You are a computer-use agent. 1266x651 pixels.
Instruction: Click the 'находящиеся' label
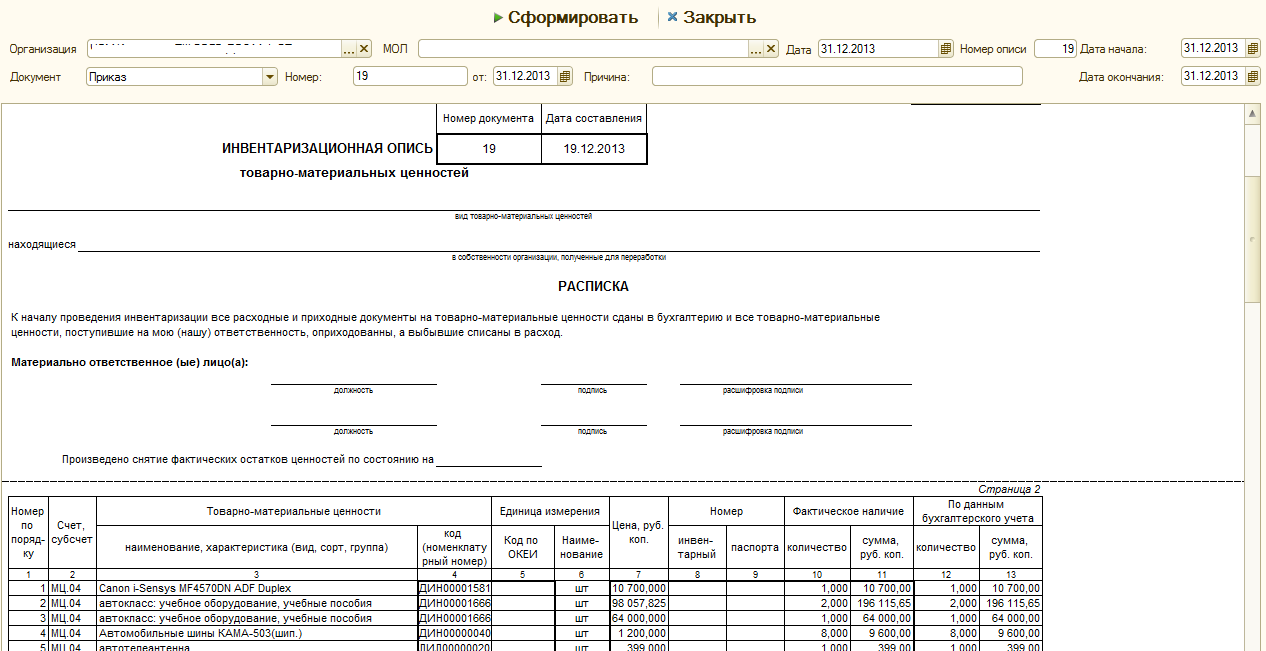tap(42, 244)
